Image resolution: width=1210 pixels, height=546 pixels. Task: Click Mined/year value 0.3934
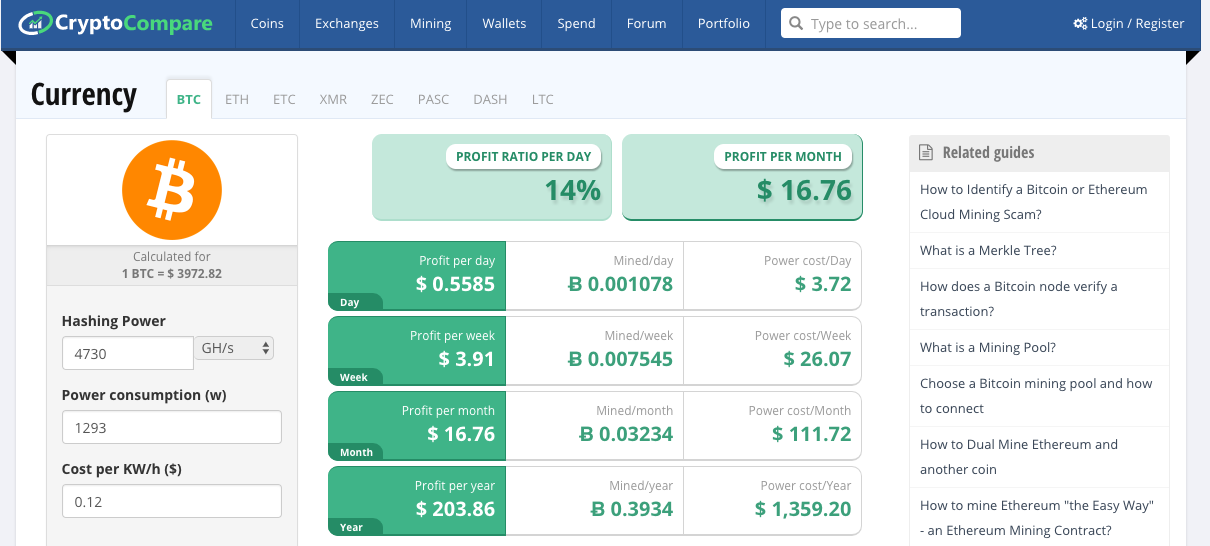[632, 509]
